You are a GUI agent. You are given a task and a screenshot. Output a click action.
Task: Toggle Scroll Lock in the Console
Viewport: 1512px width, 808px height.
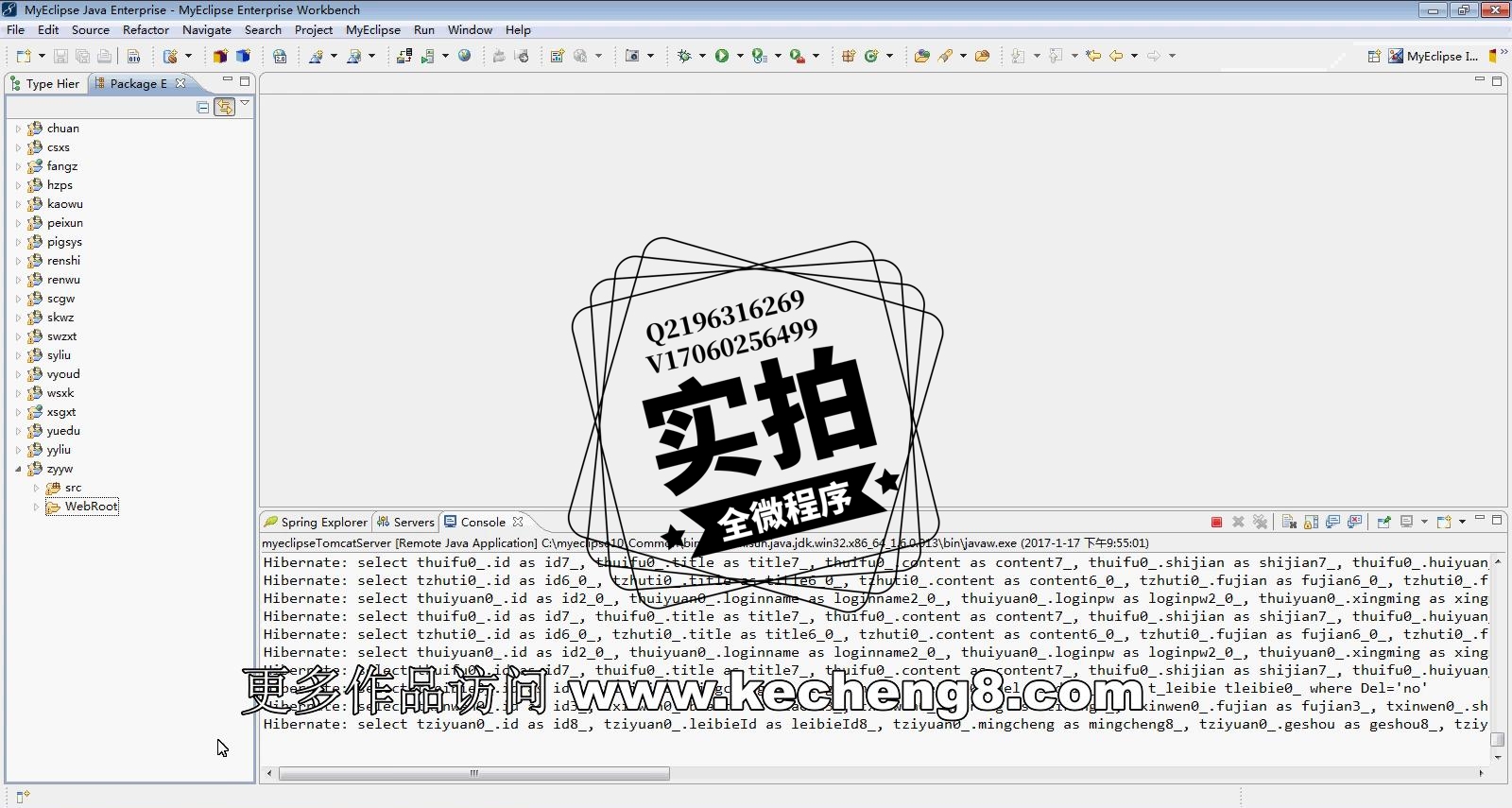point(1311,522)
